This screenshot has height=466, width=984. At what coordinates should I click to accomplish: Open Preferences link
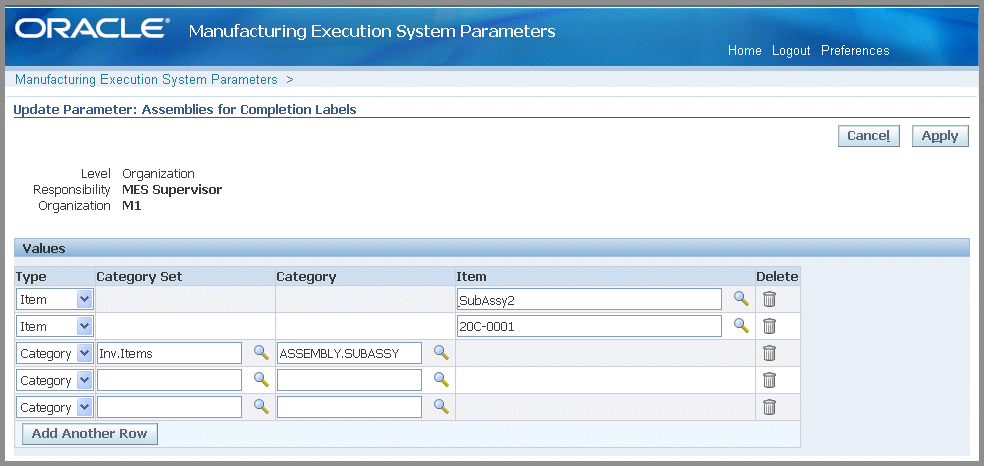855,51
